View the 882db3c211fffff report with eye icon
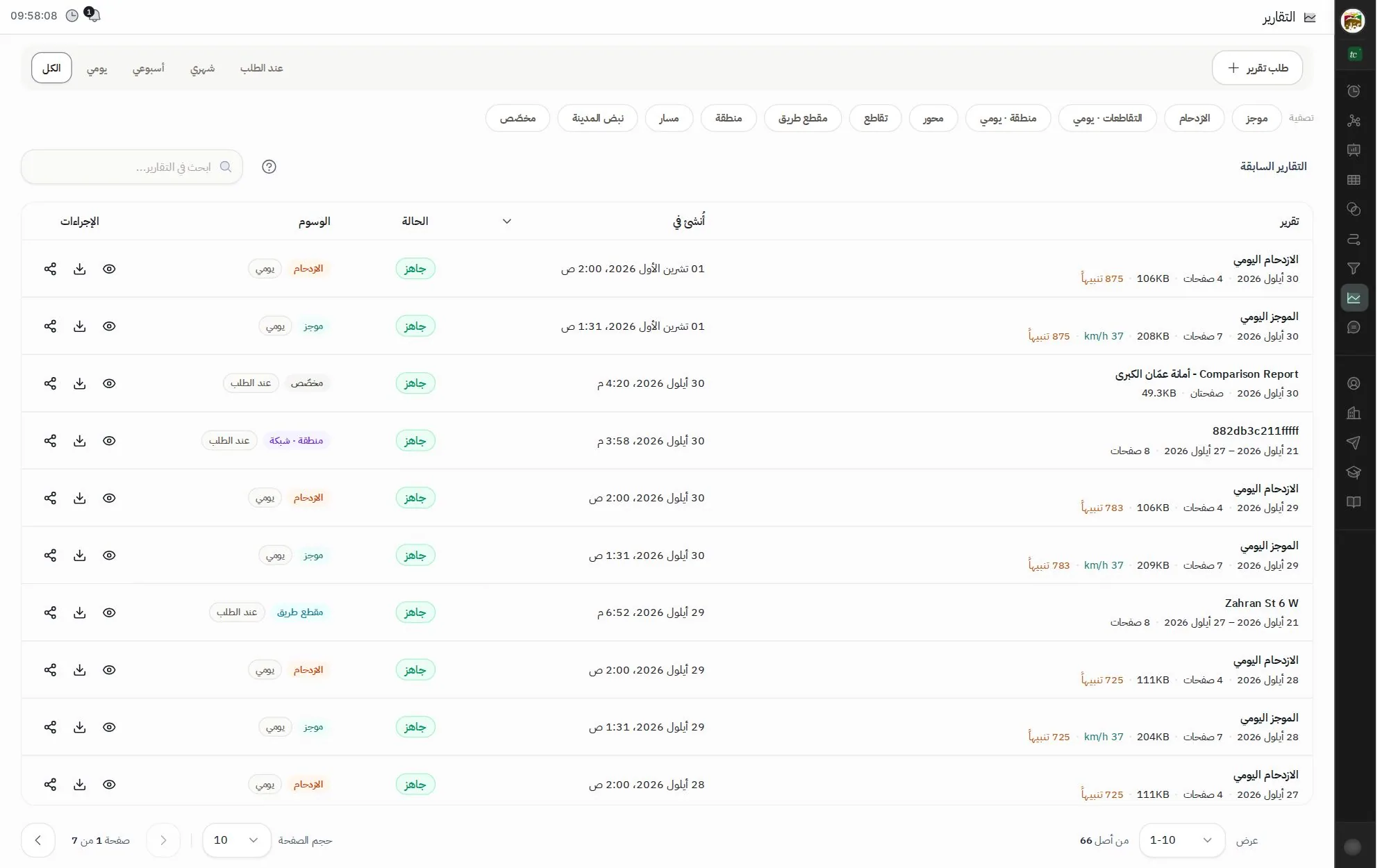This screenshot has height=868, width=1389. pyautogui.click(x=109, y=441)
